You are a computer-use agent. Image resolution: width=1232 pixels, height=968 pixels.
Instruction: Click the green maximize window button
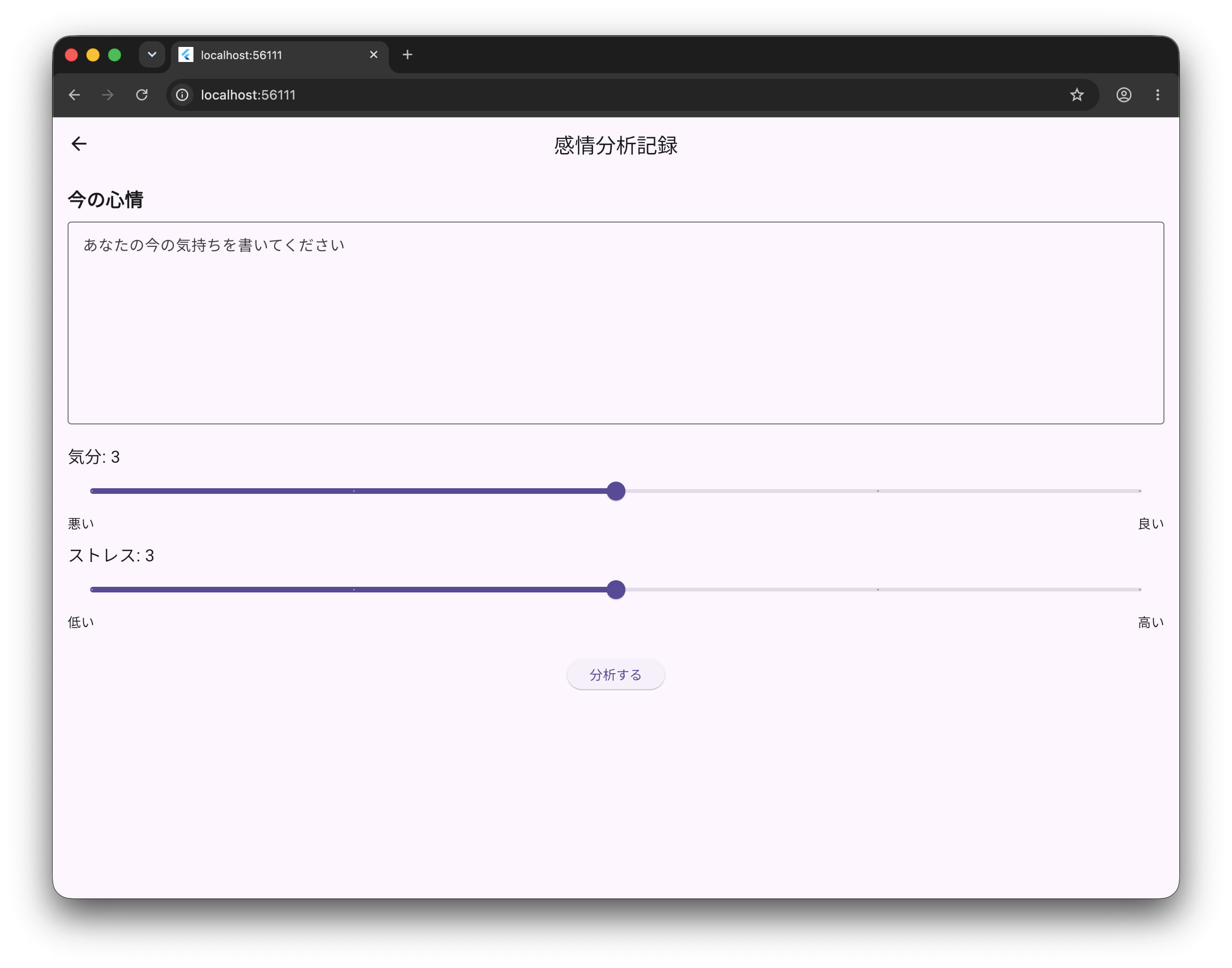pos(115,55)
